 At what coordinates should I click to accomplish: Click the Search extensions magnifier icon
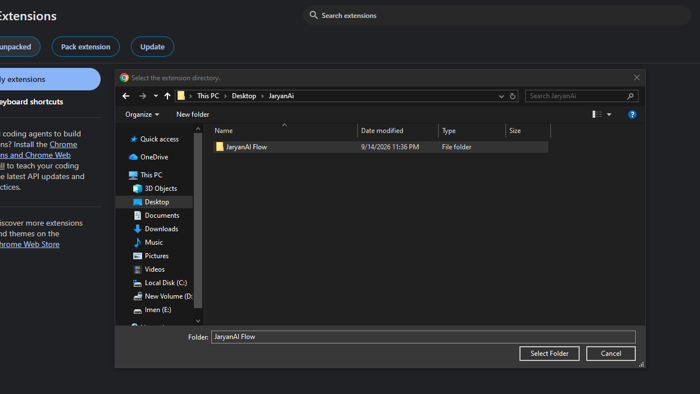[314, 15]
